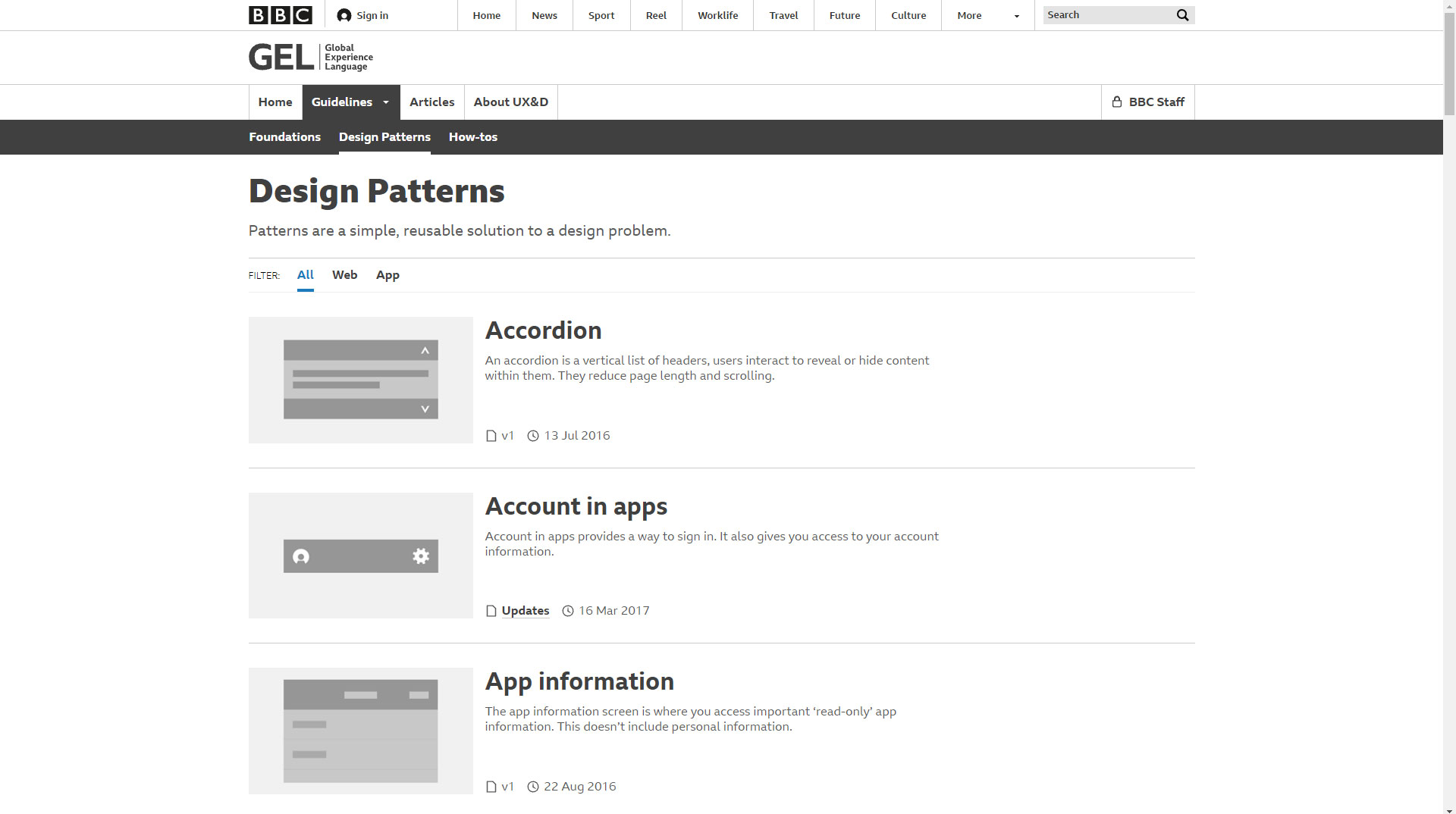Click the document icon next to Updates
The image size is (1456, 814).
click(x=491, y=611)
